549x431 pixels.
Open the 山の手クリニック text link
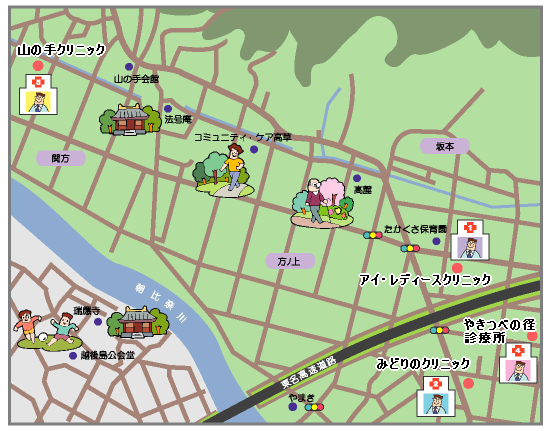point(61,49)
